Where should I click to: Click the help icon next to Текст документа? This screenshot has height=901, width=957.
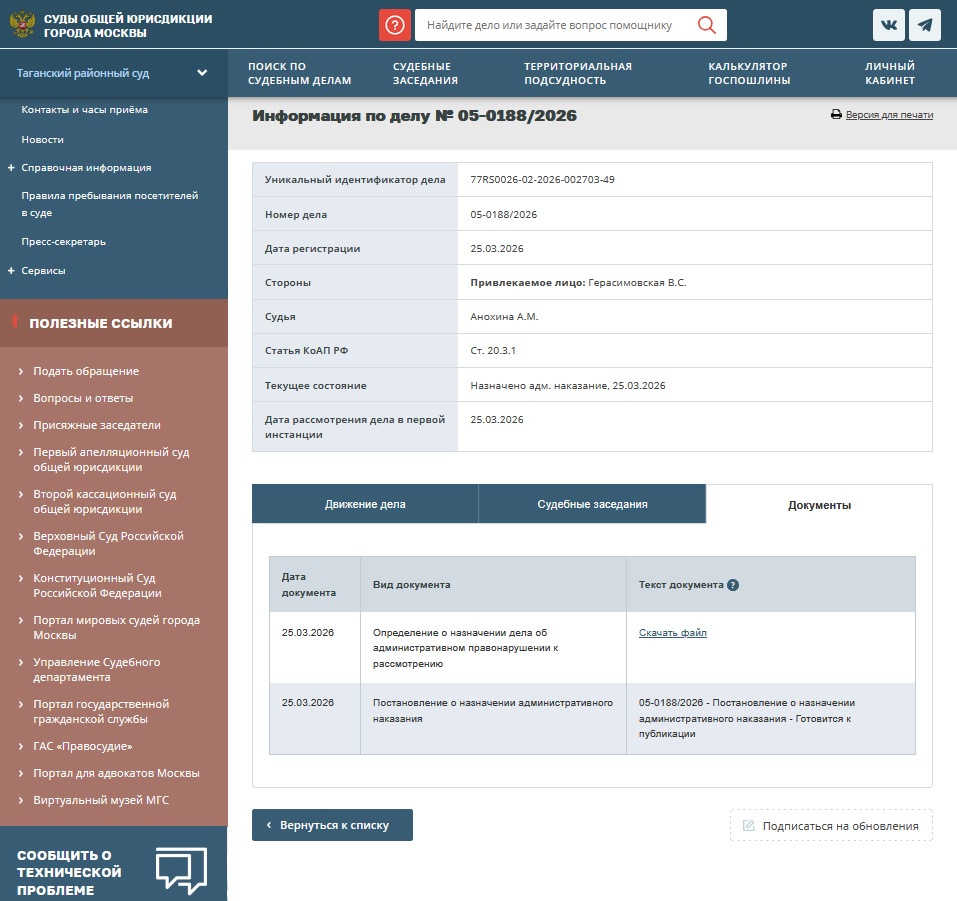pos(733,585)
